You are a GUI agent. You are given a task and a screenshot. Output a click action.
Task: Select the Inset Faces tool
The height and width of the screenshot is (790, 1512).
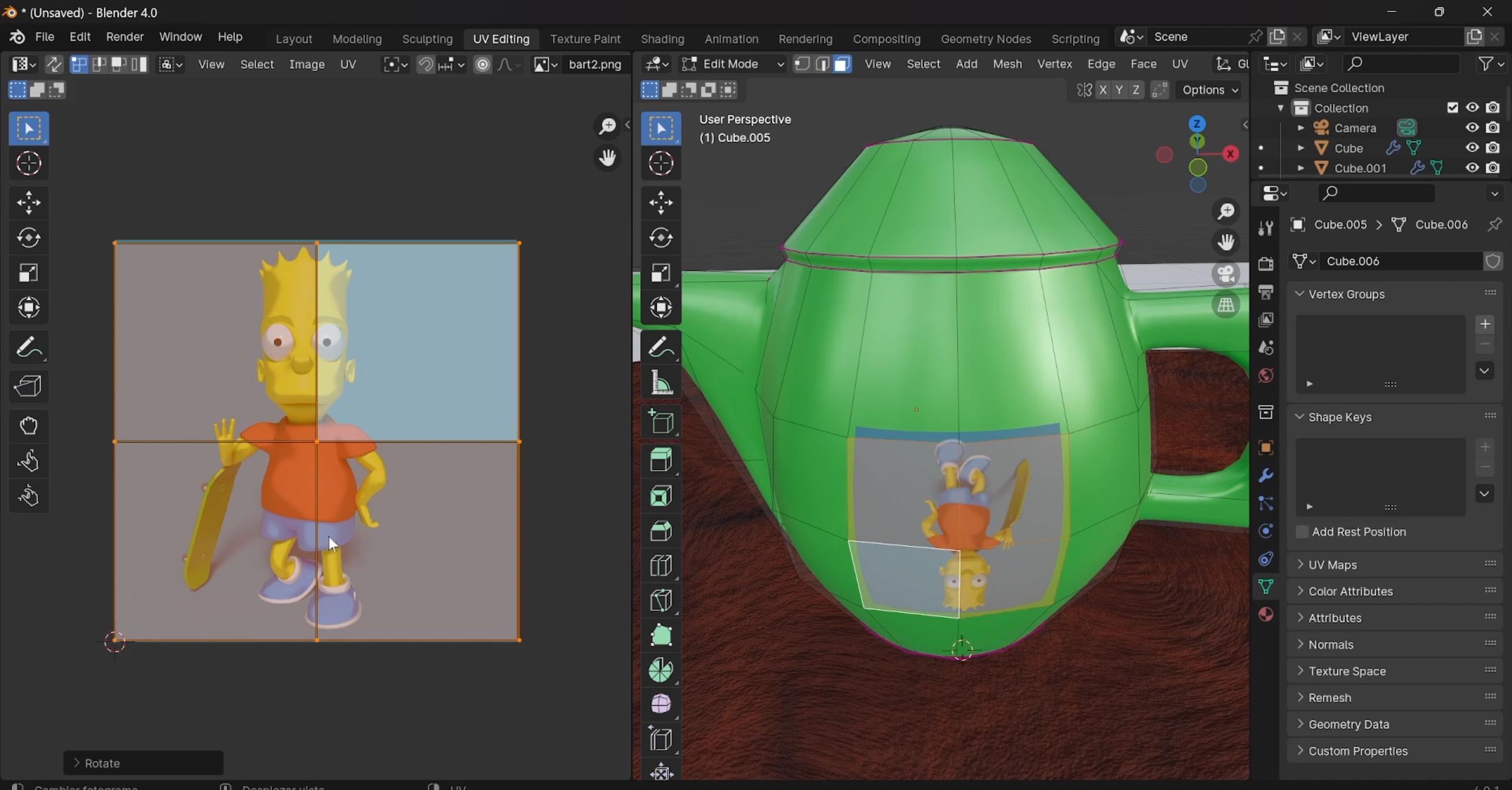(661, 496)
